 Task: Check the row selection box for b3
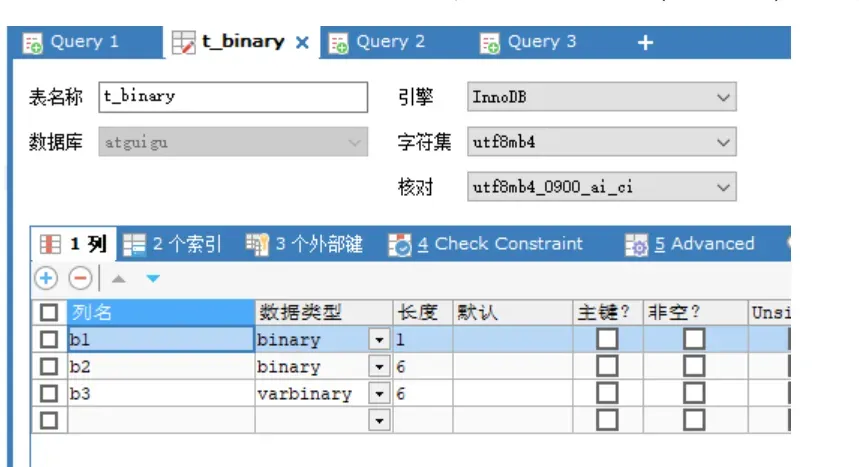pos(48,394)
